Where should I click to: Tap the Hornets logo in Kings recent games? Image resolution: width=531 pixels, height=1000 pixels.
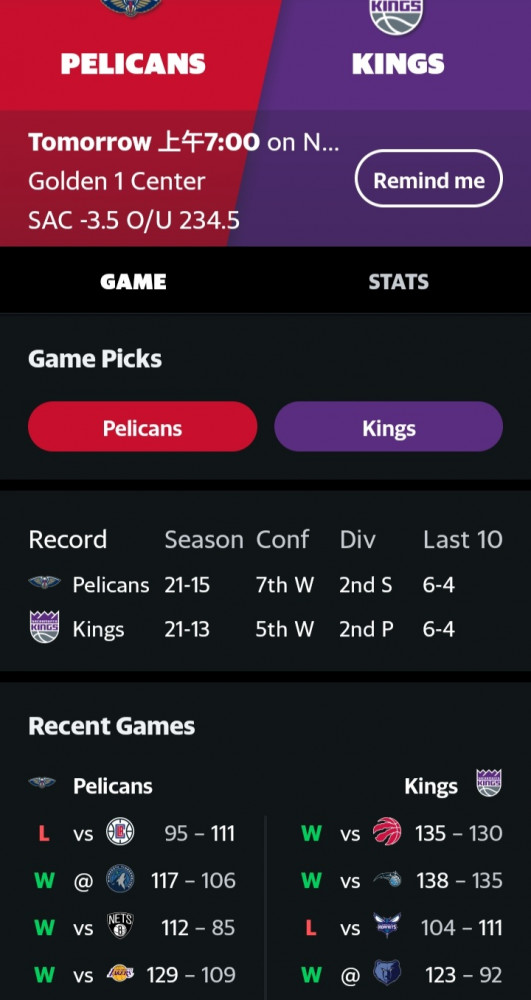[387, 926]
